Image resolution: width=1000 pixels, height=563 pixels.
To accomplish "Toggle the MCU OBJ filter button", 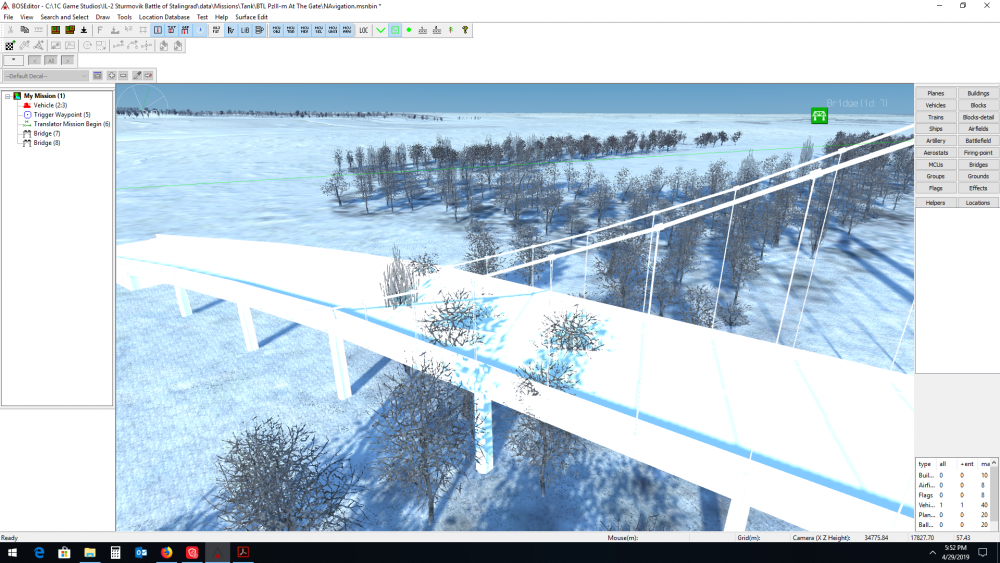I will pyautogui.click(x=277, y=30).
